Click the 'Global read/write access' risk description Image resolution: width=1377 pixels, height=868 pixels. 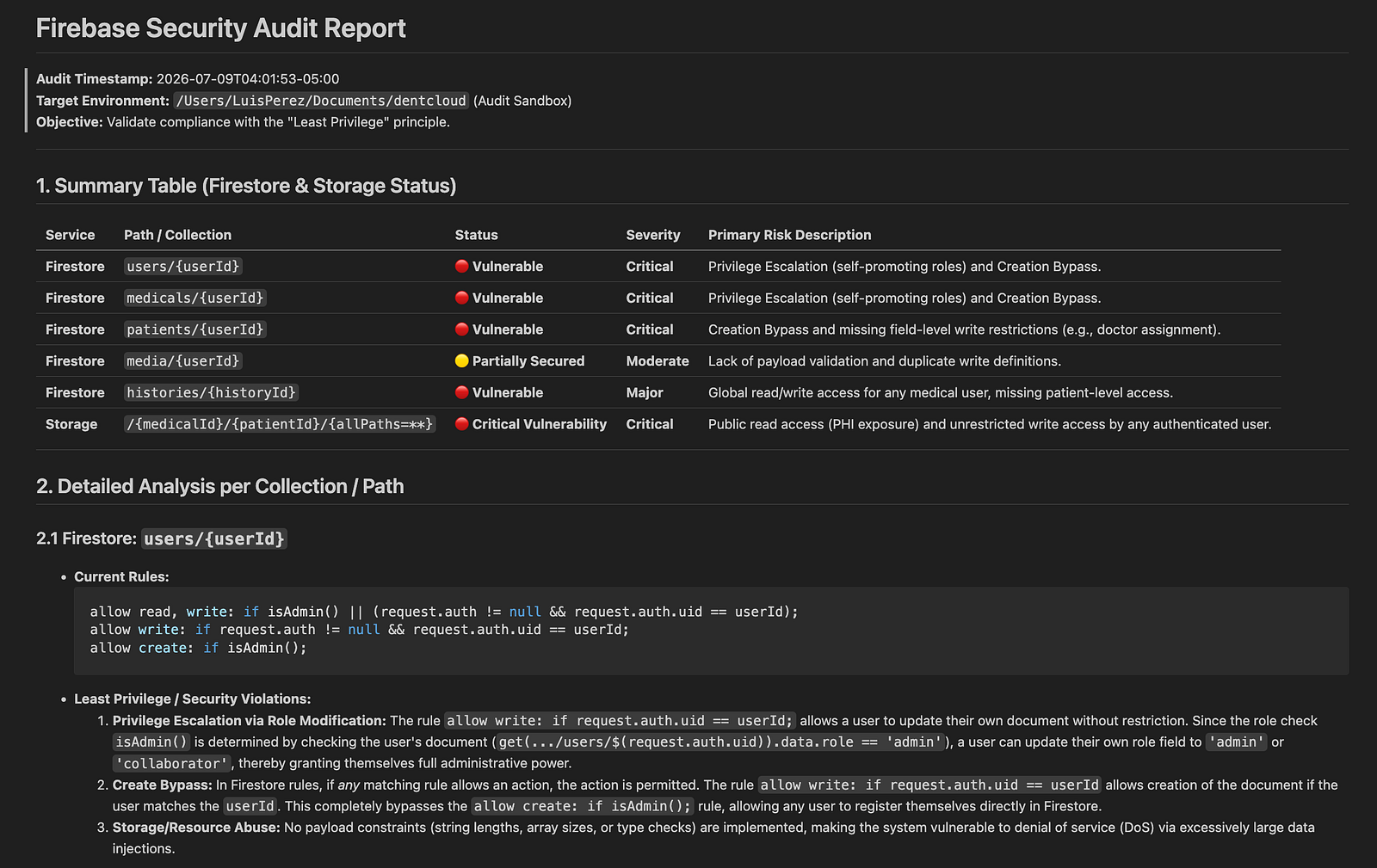941,392
